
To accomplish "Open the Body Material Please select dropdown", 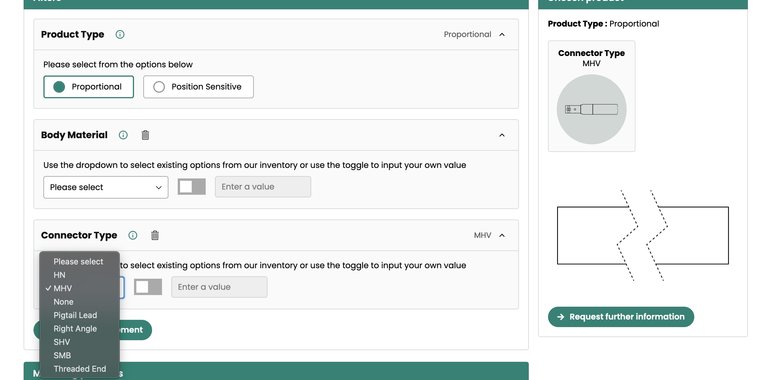I will pos(106,187).
